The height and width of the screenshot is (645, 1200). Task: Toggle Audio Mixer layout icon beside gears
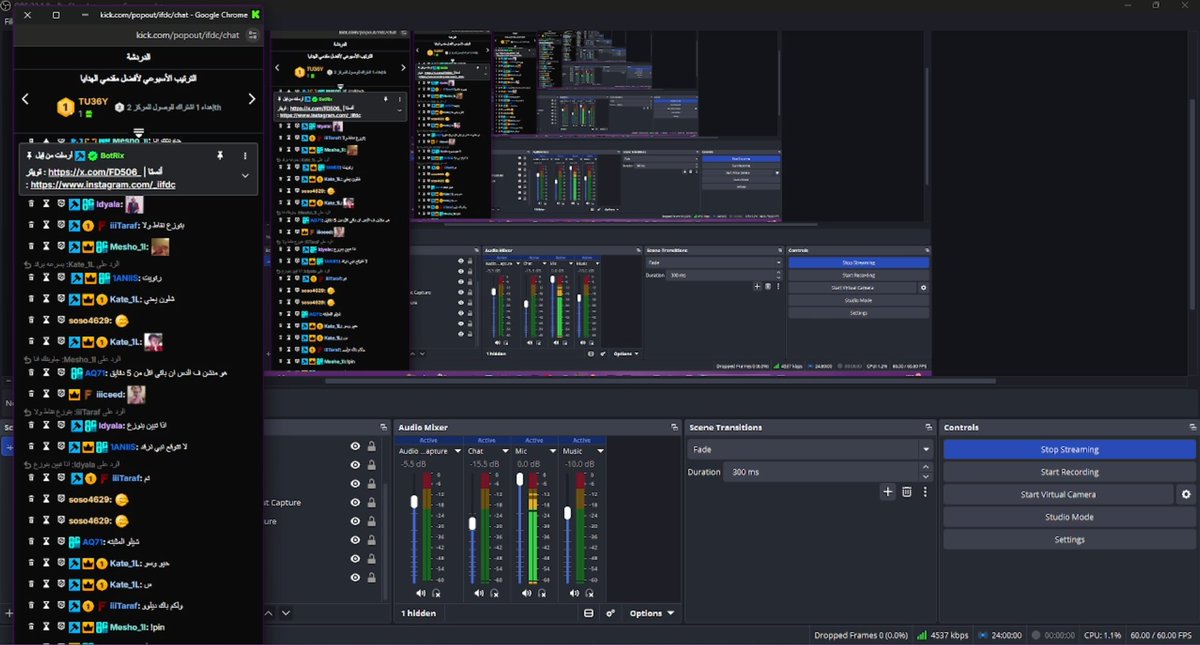coord(589,613)
